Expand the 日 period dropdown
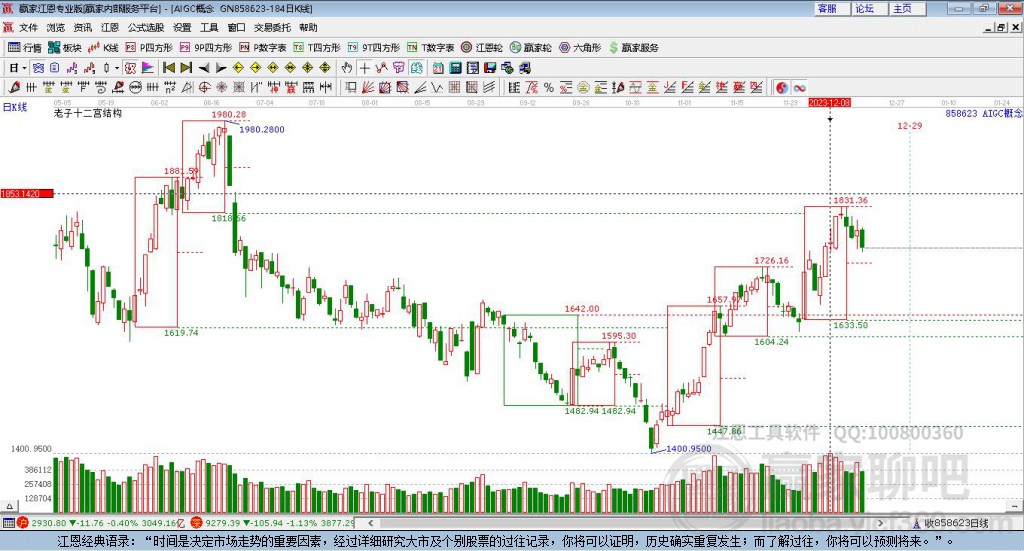 24,68
